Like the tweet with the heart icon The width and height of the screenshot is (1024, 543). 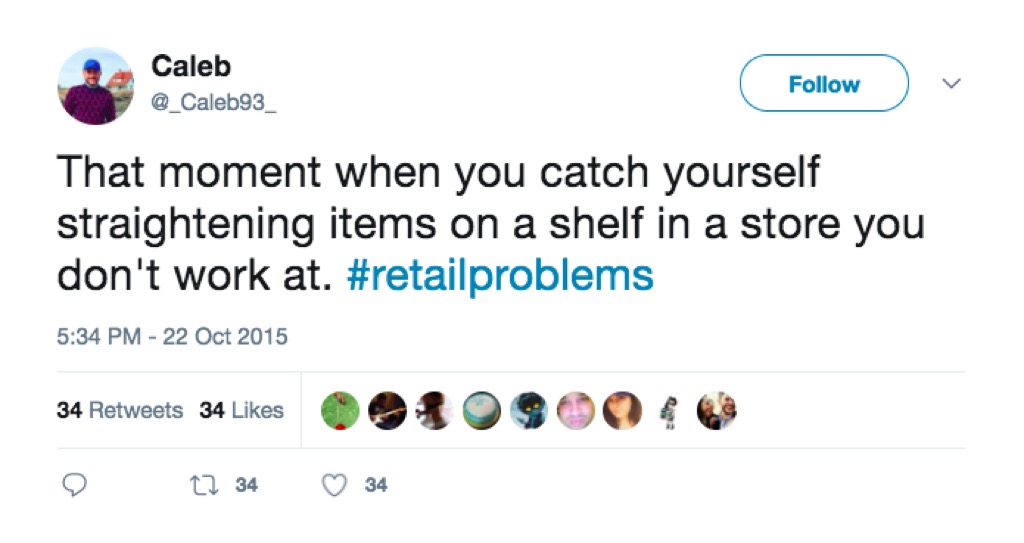click(336, 485)
